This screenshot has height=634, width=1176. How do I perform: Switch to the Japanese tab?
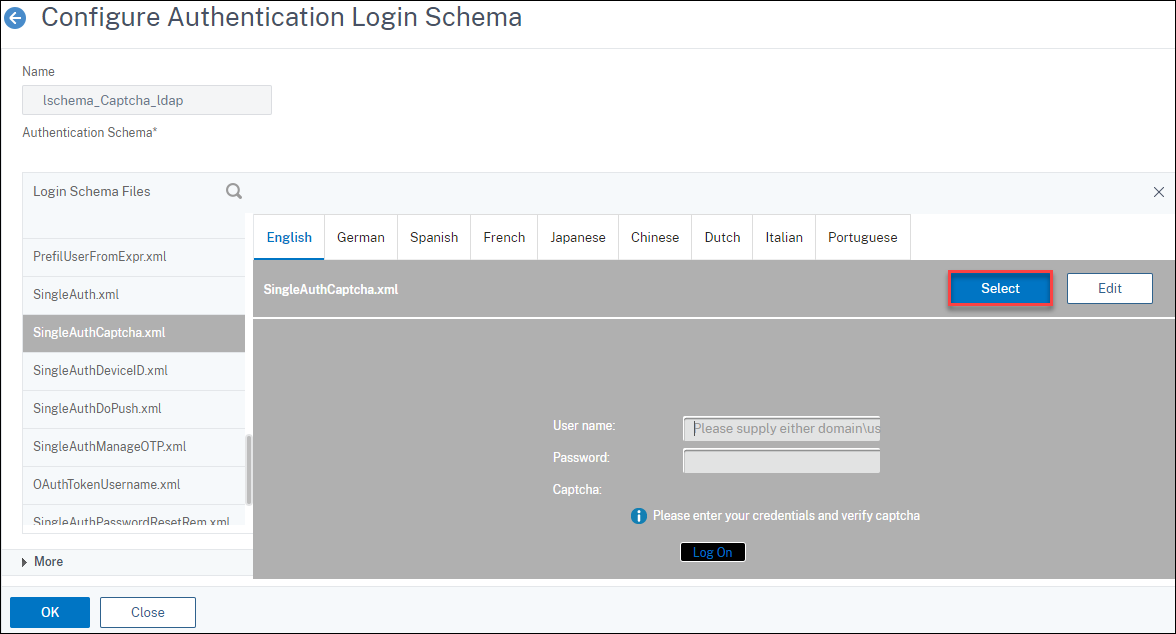578,237
